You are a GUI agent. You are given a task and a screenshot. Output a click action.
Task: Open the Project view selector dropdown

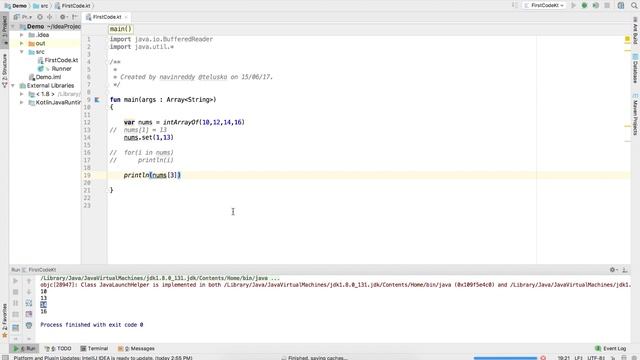(23, 17)
